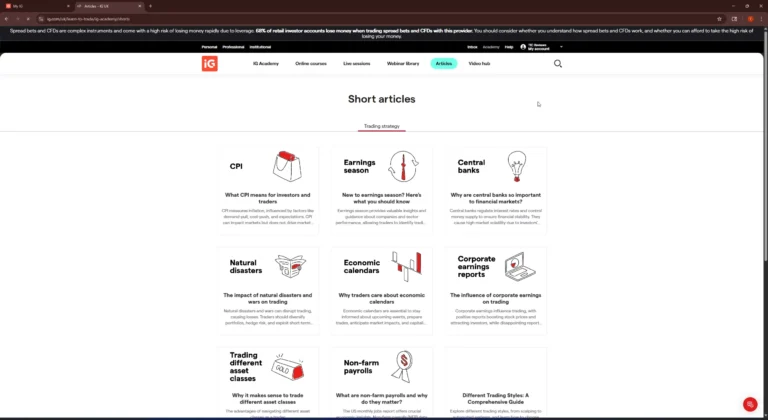Screen dimensions: 768x420
Task: Click the browser profile icon
Action: (x=750, y=19)
